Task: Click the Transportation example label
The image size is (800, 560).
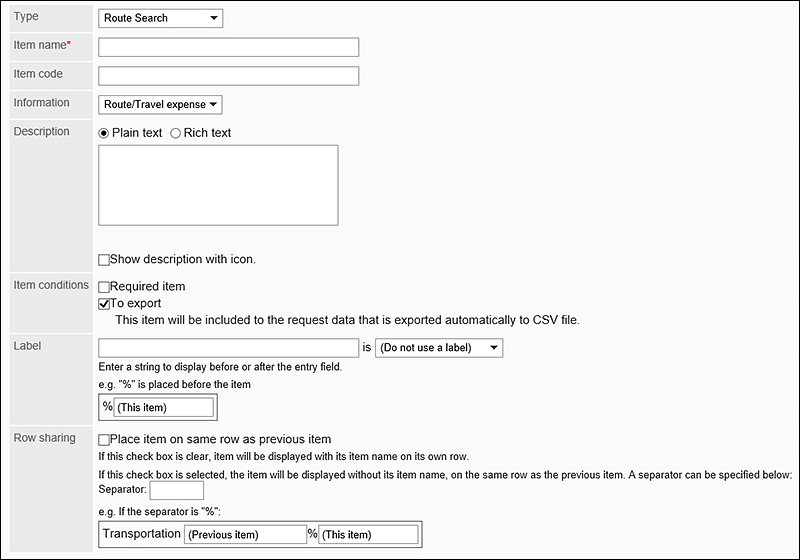Action: pos(141,533)
